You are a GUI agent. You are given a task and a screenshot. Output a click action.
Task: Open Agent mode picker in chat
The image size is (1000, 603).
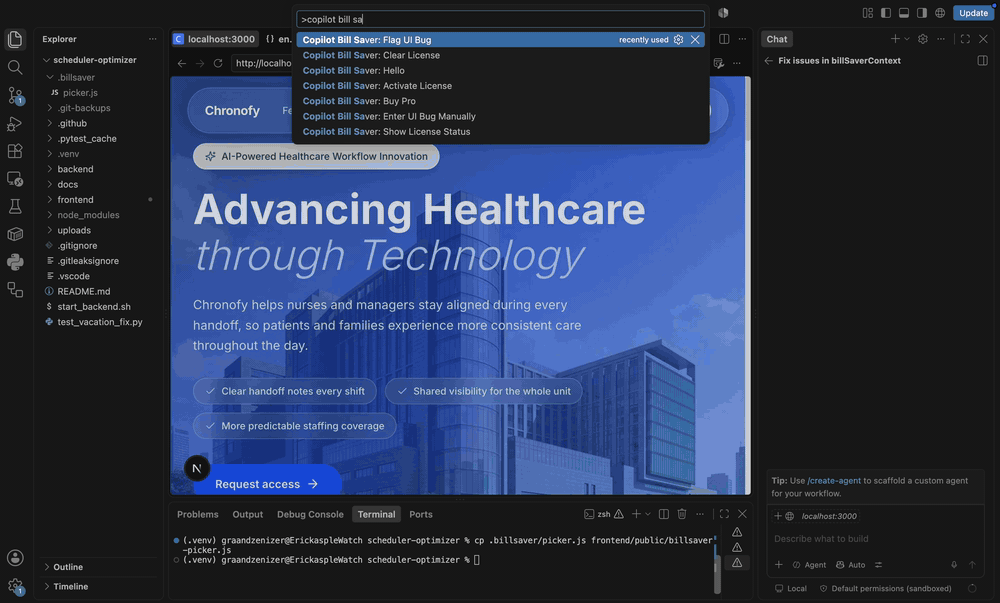(x=809, y=565)
